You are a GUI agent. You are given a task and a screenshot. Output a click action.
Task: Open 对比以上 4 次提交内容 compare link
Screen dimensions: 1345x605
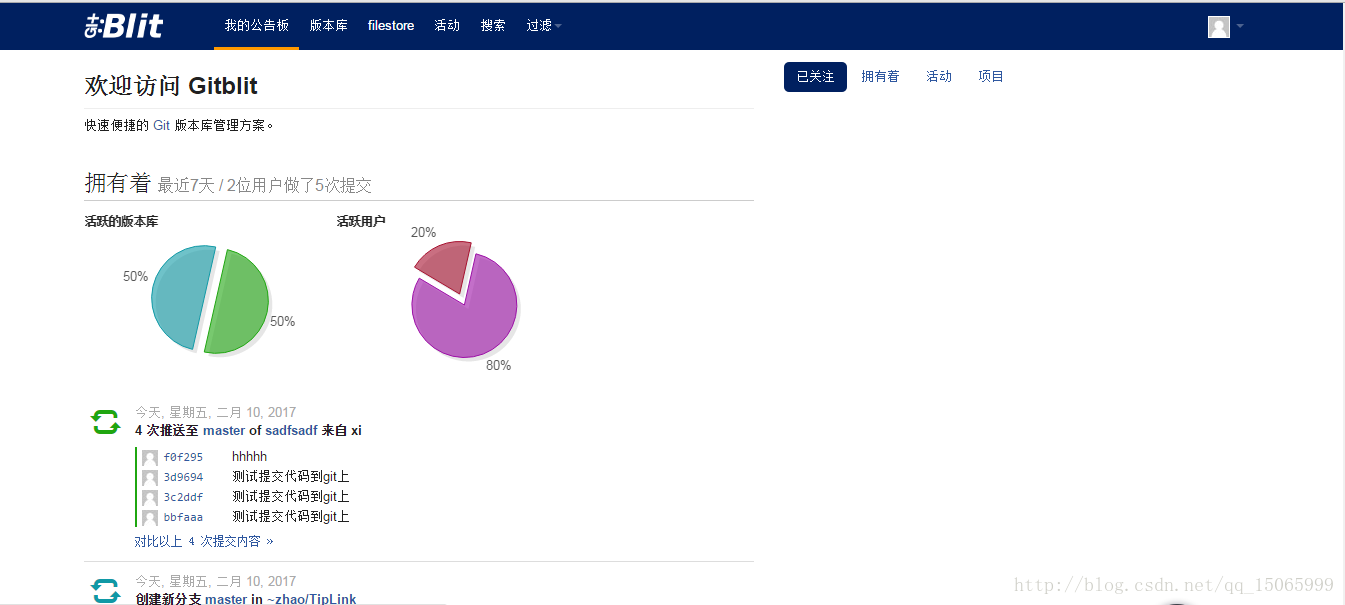(x=204, y=541)
